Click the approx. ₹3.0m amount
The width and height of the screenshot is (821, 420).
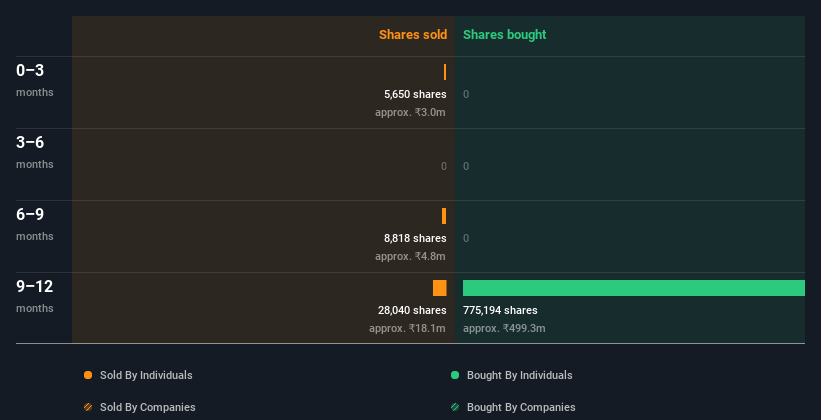pos(410,113)
